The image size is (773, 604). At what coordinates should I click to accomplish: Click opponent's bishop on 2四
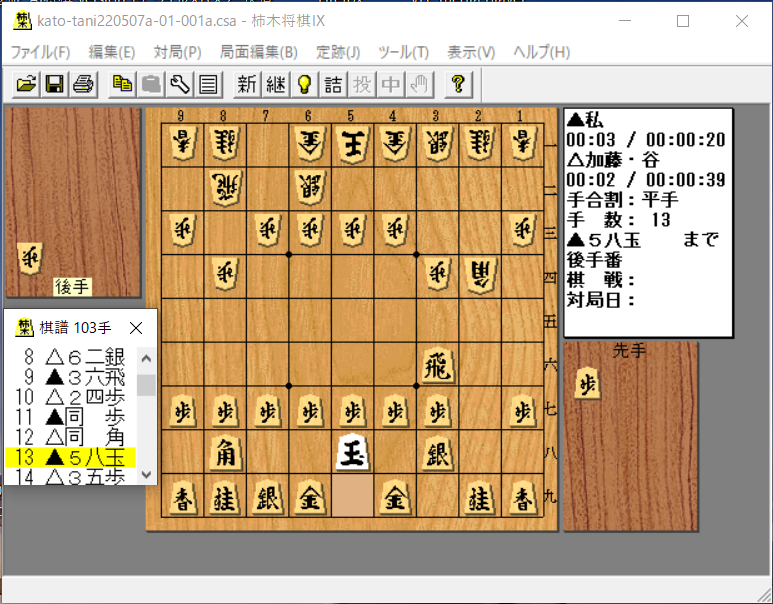click(481, 277)
